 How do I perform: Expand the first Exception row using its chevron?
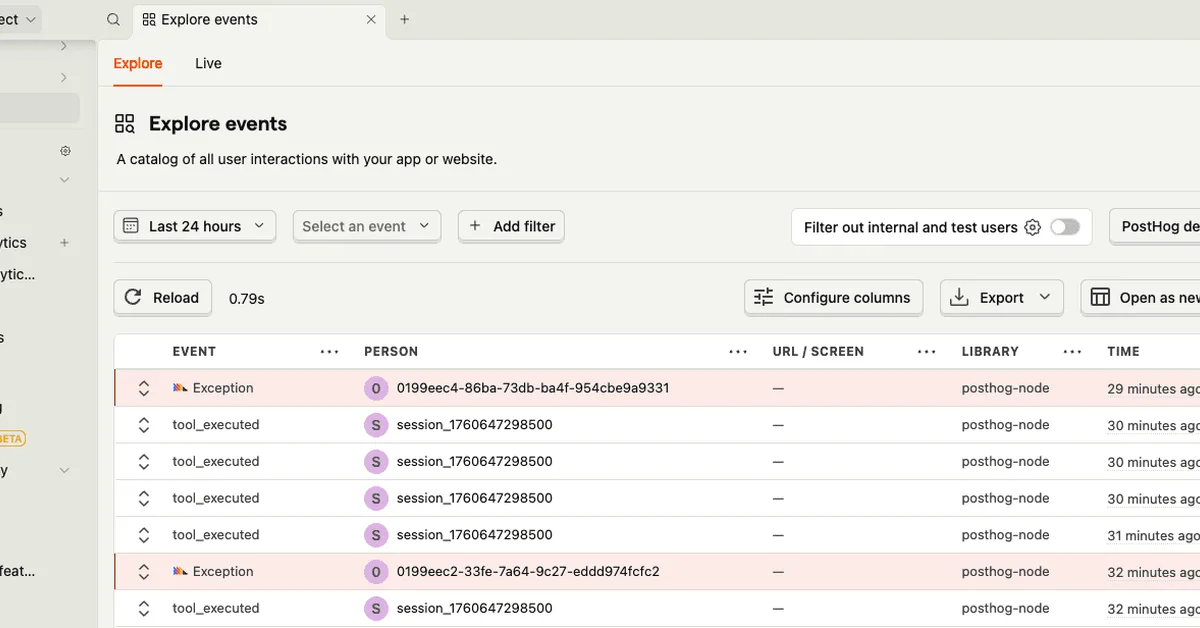pyautogui.click(x=143, y=387)
